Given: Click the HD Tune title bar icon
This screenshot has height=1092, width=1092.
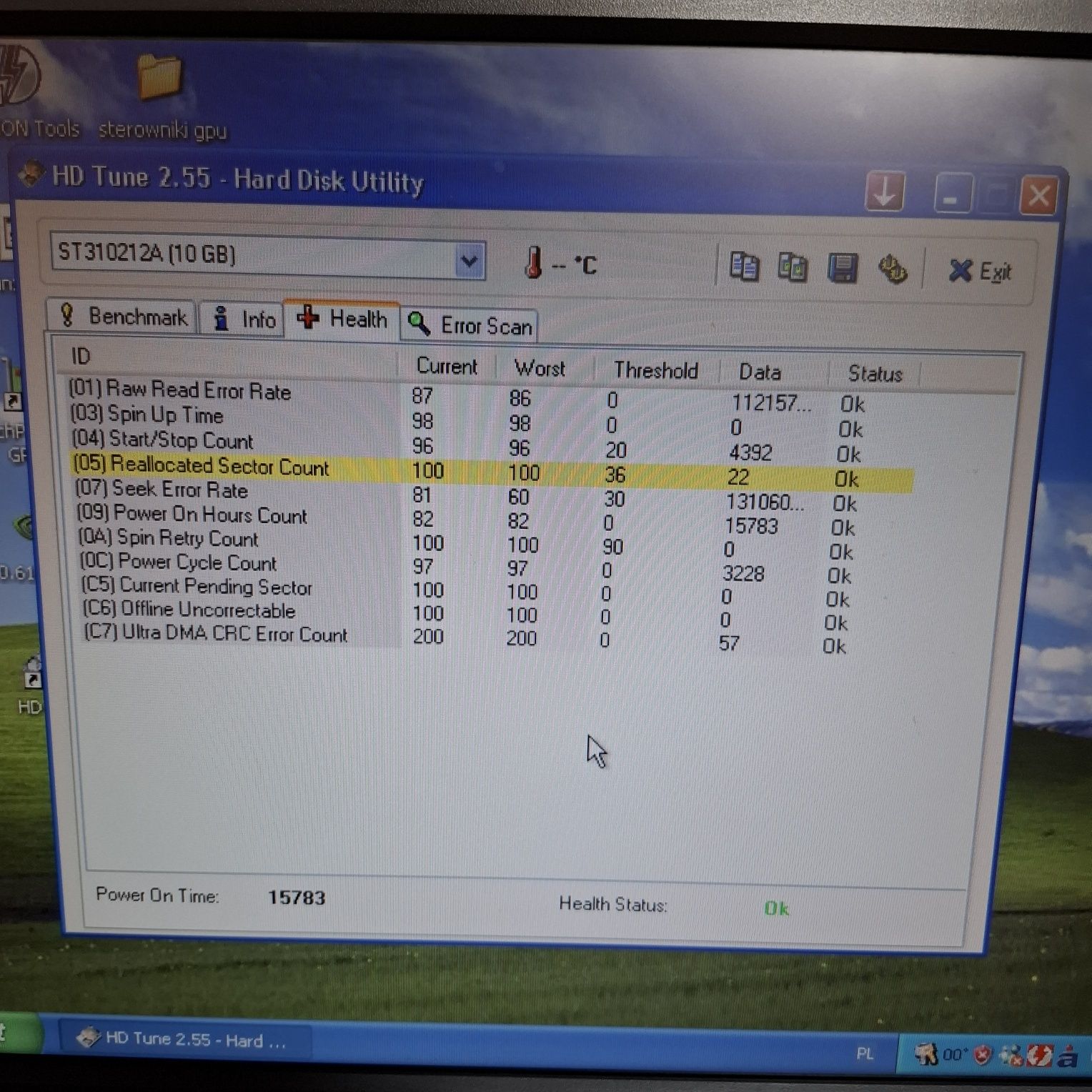Looking at the screenshot, I should point(31,174).
